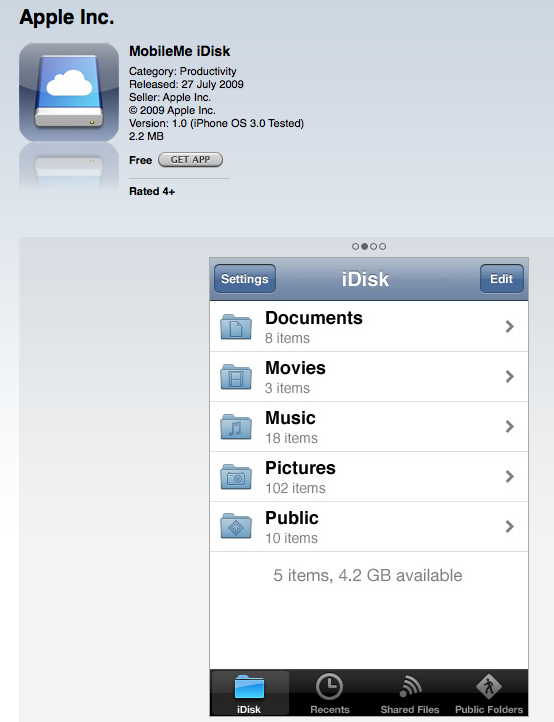
Task: Click the 'Rated 4+' label
Action: (x=152, y=191)
